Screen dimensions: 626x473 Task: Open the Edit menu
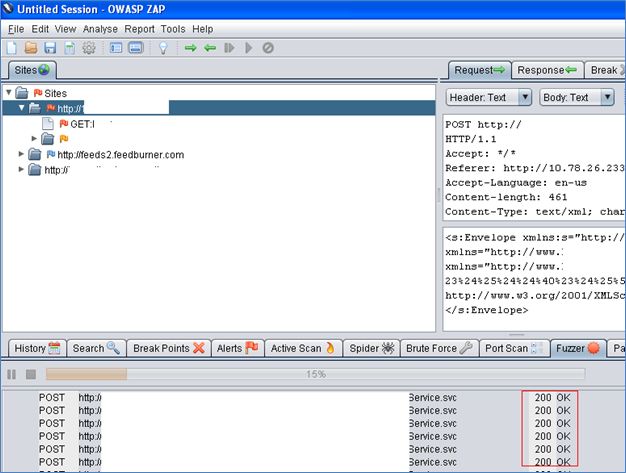point(40,29)
